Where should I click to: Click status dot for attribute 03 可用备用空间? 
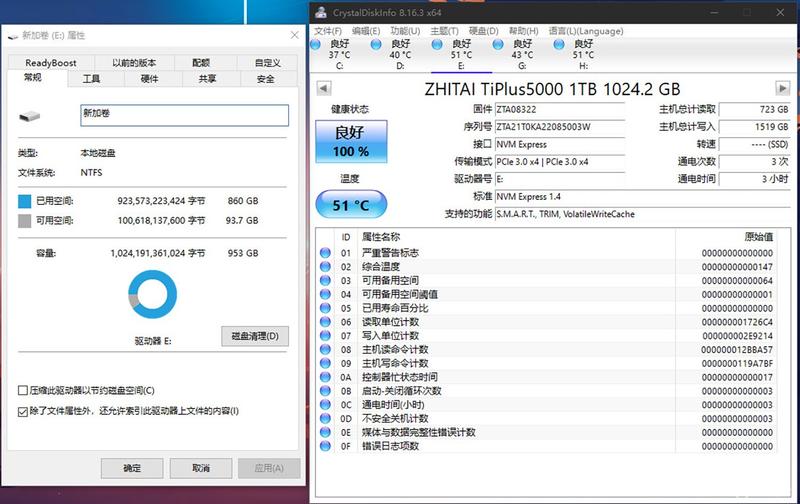point(325,280)
